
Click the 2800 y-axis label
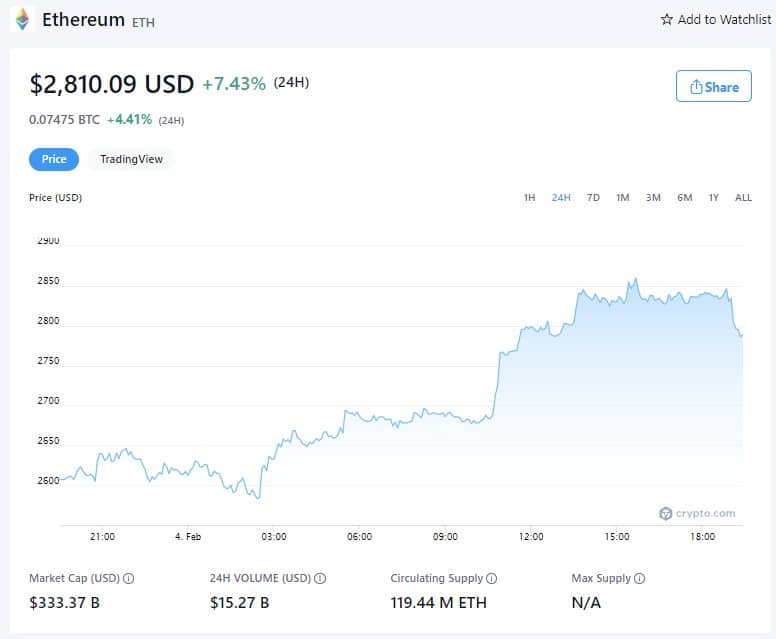coord(48,321)
